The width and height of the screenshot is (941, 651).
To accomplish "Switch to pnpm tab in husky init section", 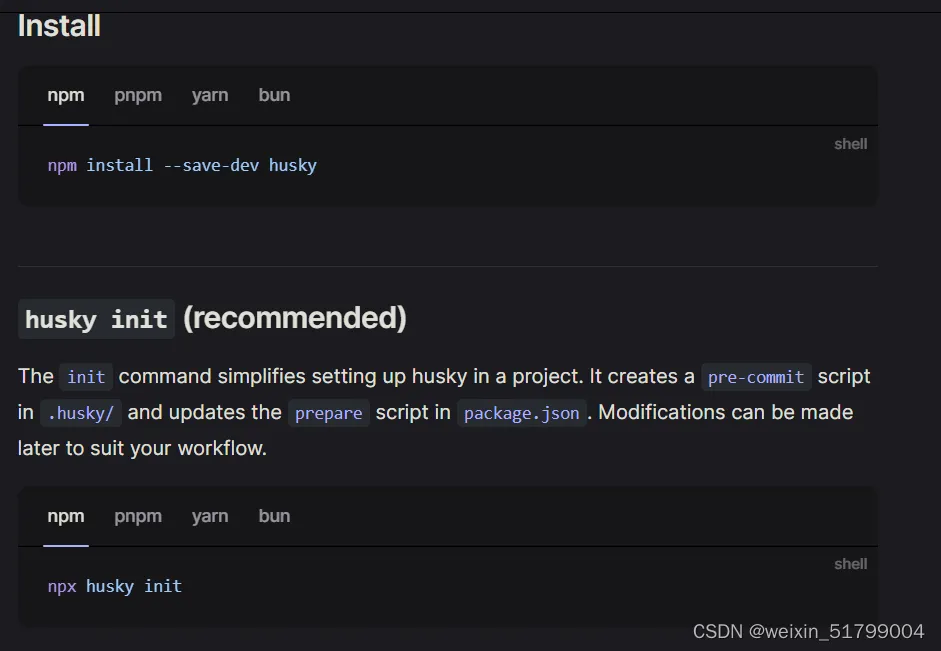I will pos(138,517).
